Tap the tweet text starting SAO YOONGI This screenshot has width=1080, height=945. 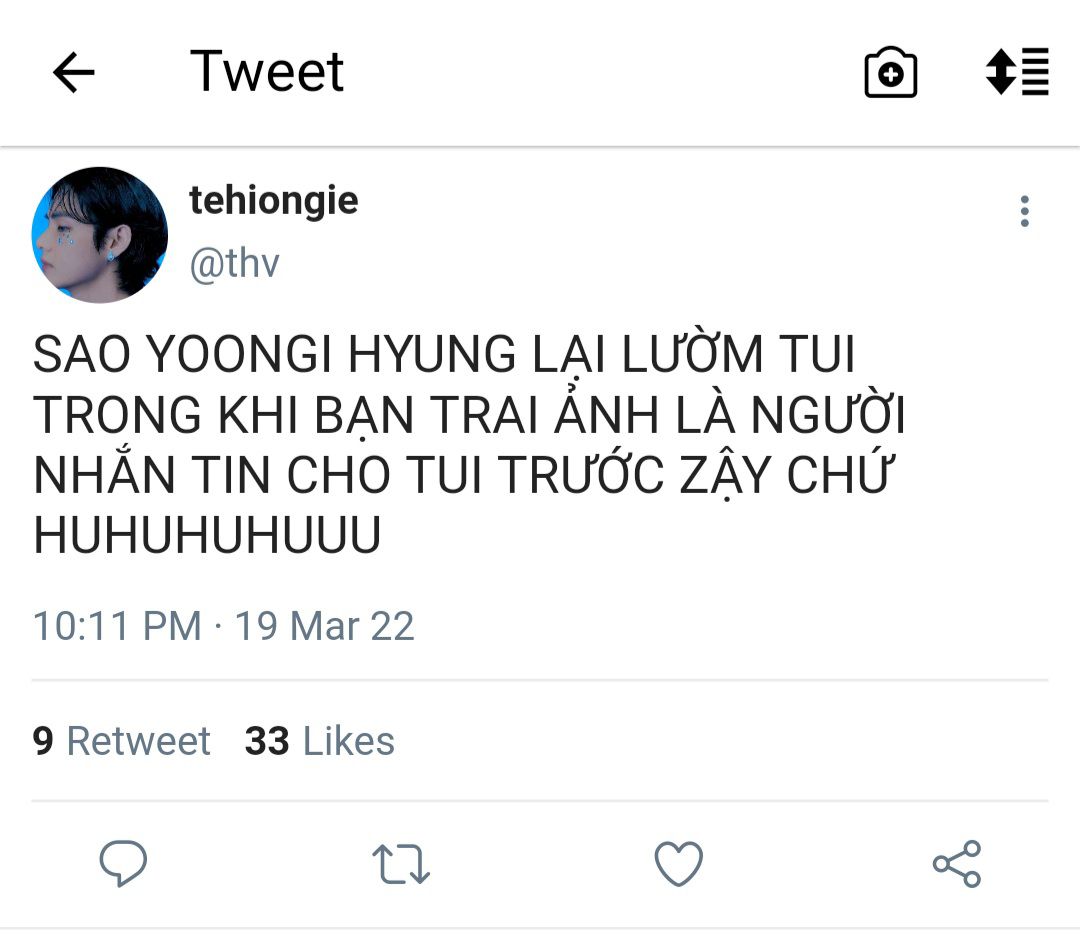(469, 444)
